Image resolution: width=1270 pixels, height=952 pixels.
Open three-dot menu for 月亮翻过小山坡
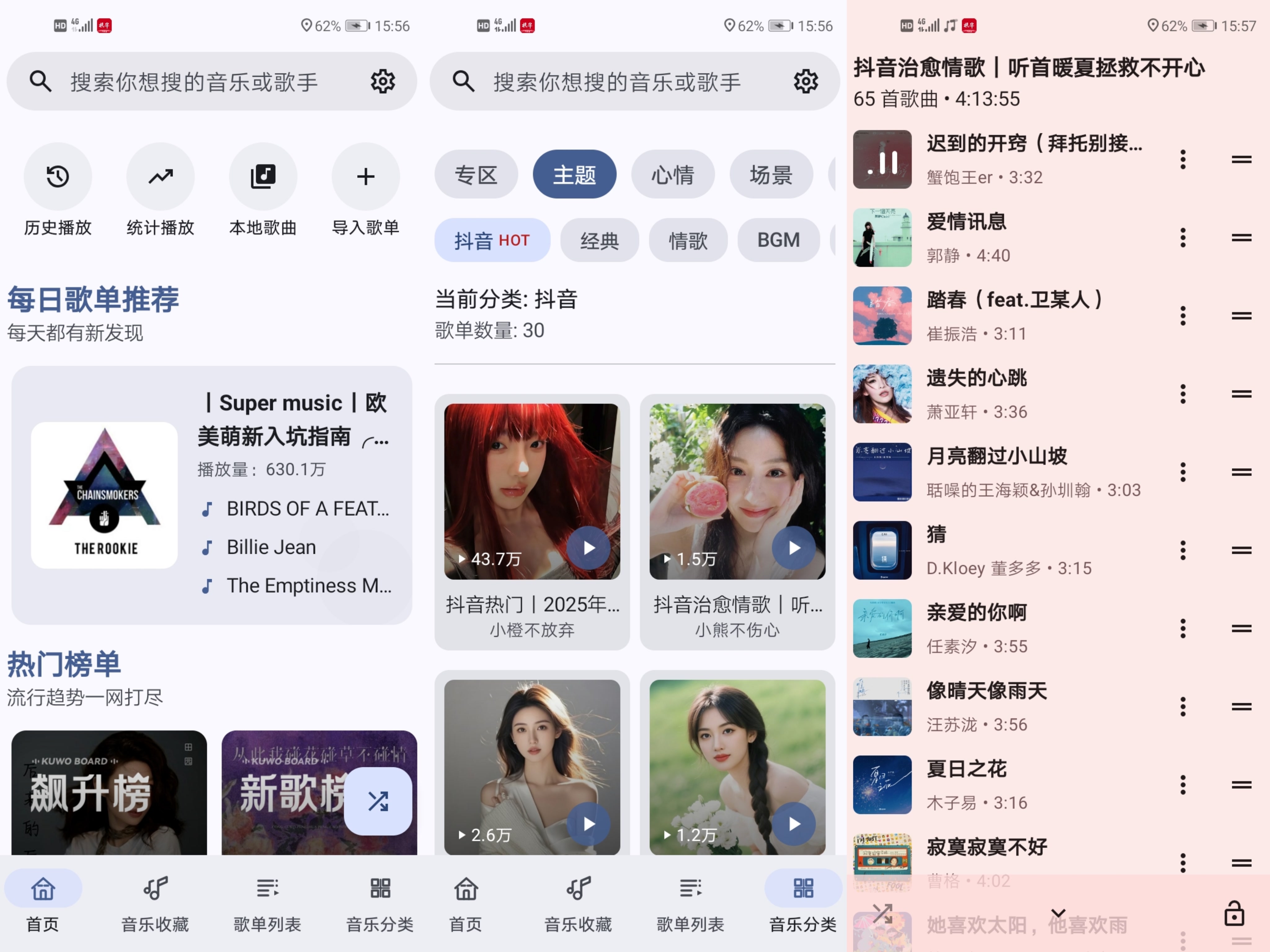[1183, 472]
